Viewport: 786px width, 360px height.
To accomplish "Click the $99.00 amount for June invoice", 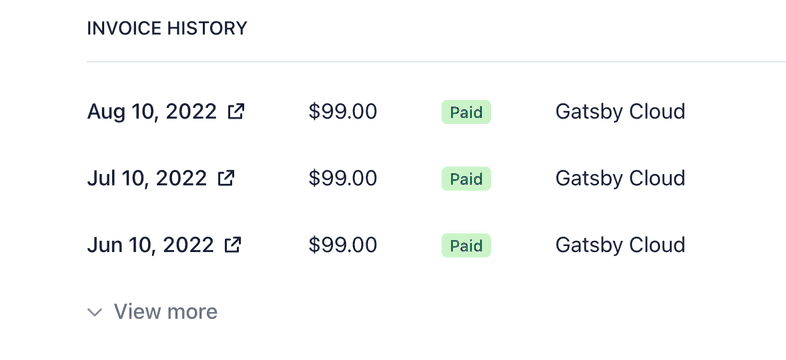I will 343,245.
